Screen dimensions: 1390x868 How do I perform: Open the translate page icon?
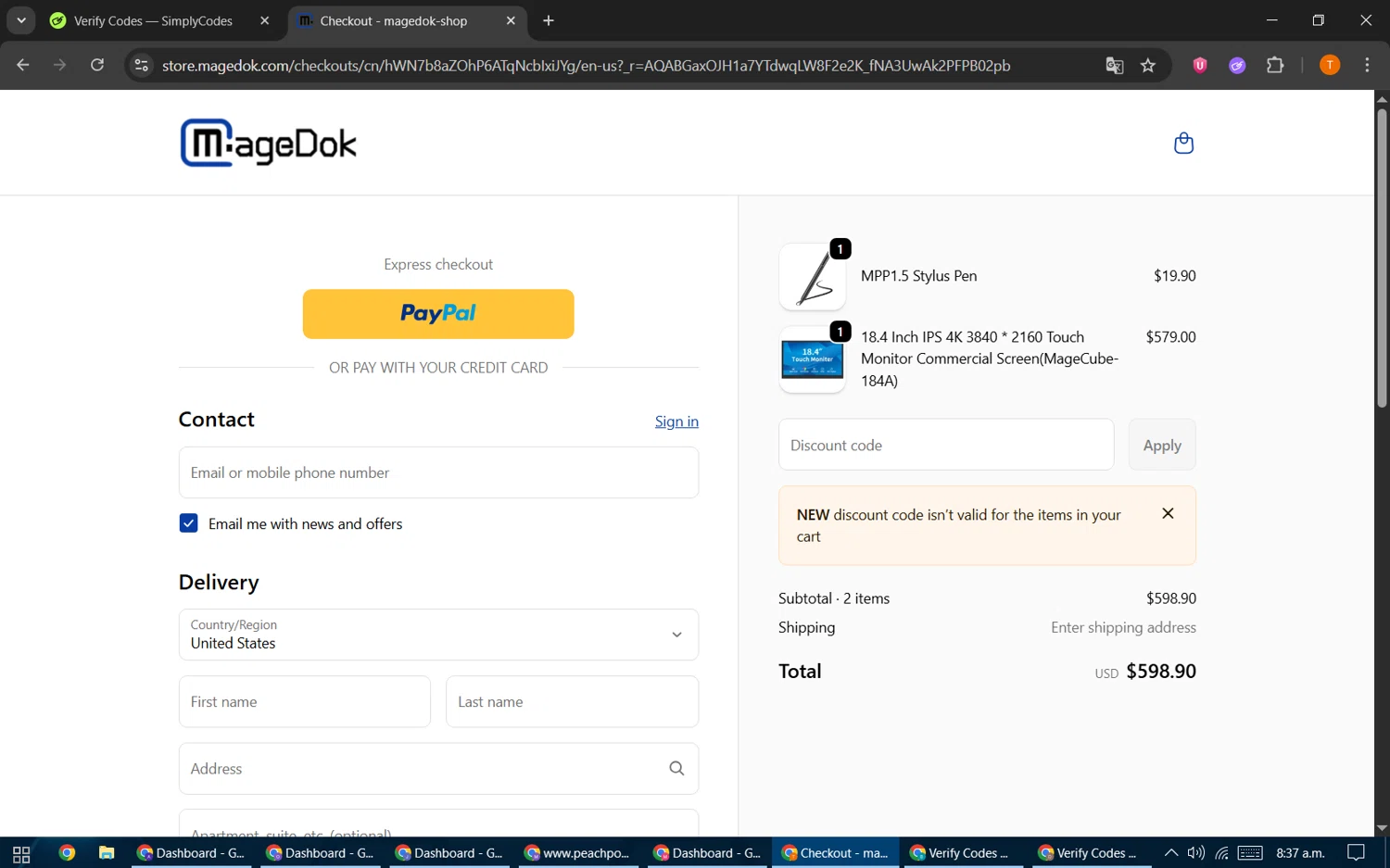point(1115,65)
